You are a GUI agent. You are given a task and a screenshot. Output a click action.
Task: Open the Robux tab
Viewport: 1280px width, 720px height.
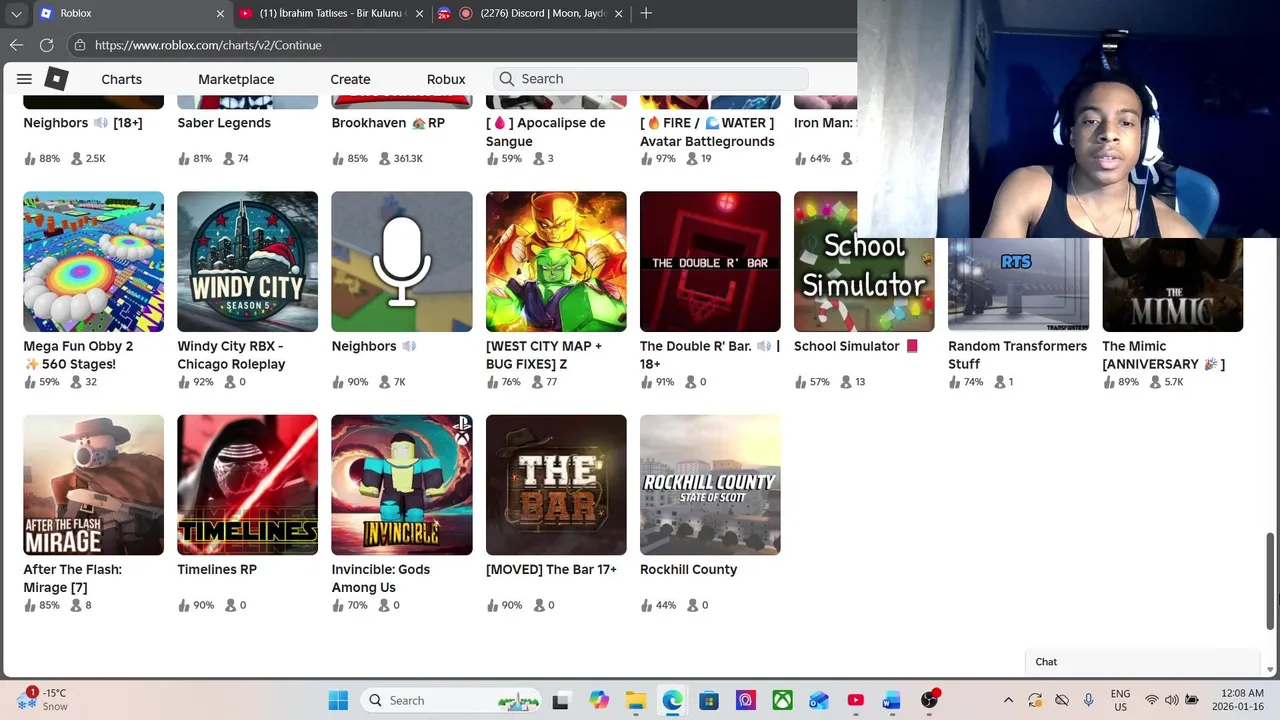tap(446, 79)
